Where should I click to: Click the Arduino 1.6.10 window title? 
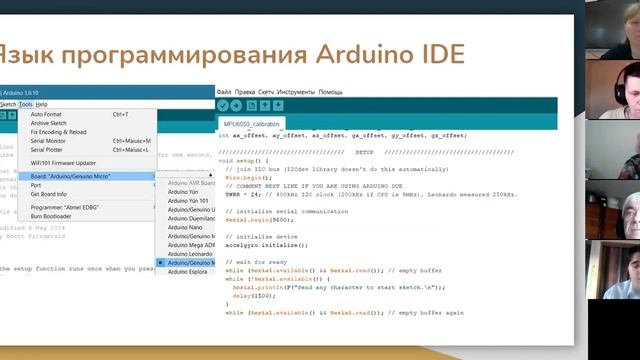20,93
